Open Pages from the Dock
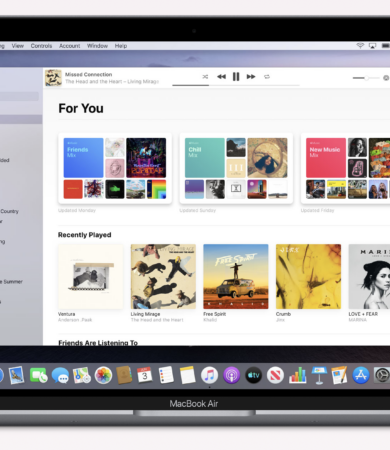Screen dimensions: 390x450 (x=339, y=376)
